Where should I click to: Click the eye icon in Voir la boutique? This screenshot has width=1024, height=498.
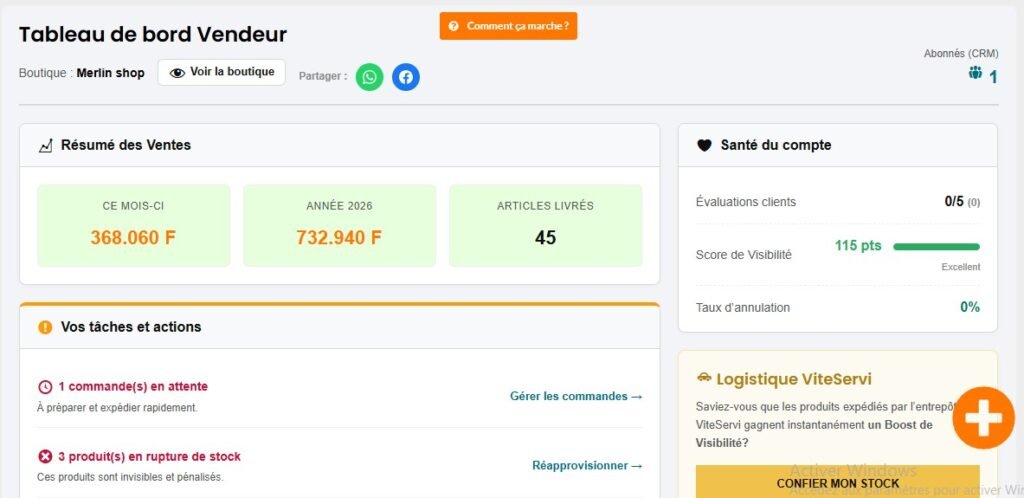click(x=177, y=72)
